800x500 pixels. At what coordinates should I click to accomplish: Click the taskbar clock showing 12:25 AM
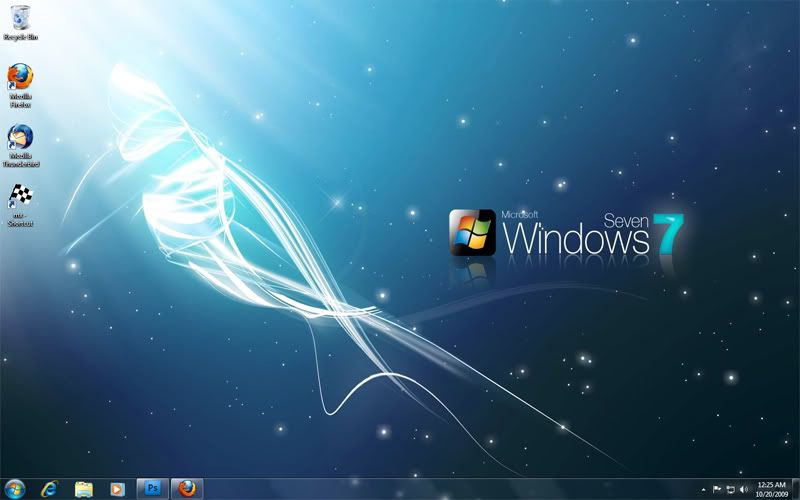click(771, 484)
